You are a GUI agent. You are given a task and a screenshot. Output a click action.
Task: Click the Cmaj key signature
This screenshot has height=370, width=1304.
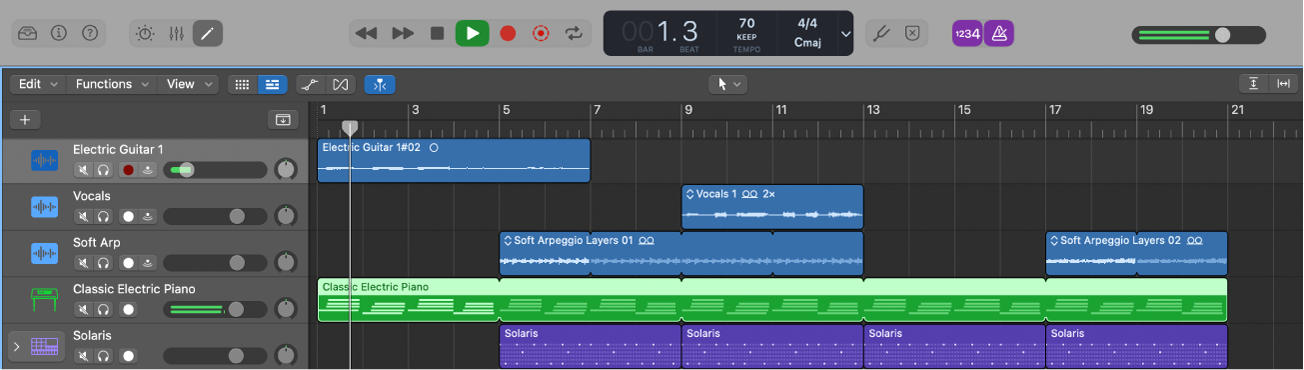pyautogui.click(x=807, y=43)
